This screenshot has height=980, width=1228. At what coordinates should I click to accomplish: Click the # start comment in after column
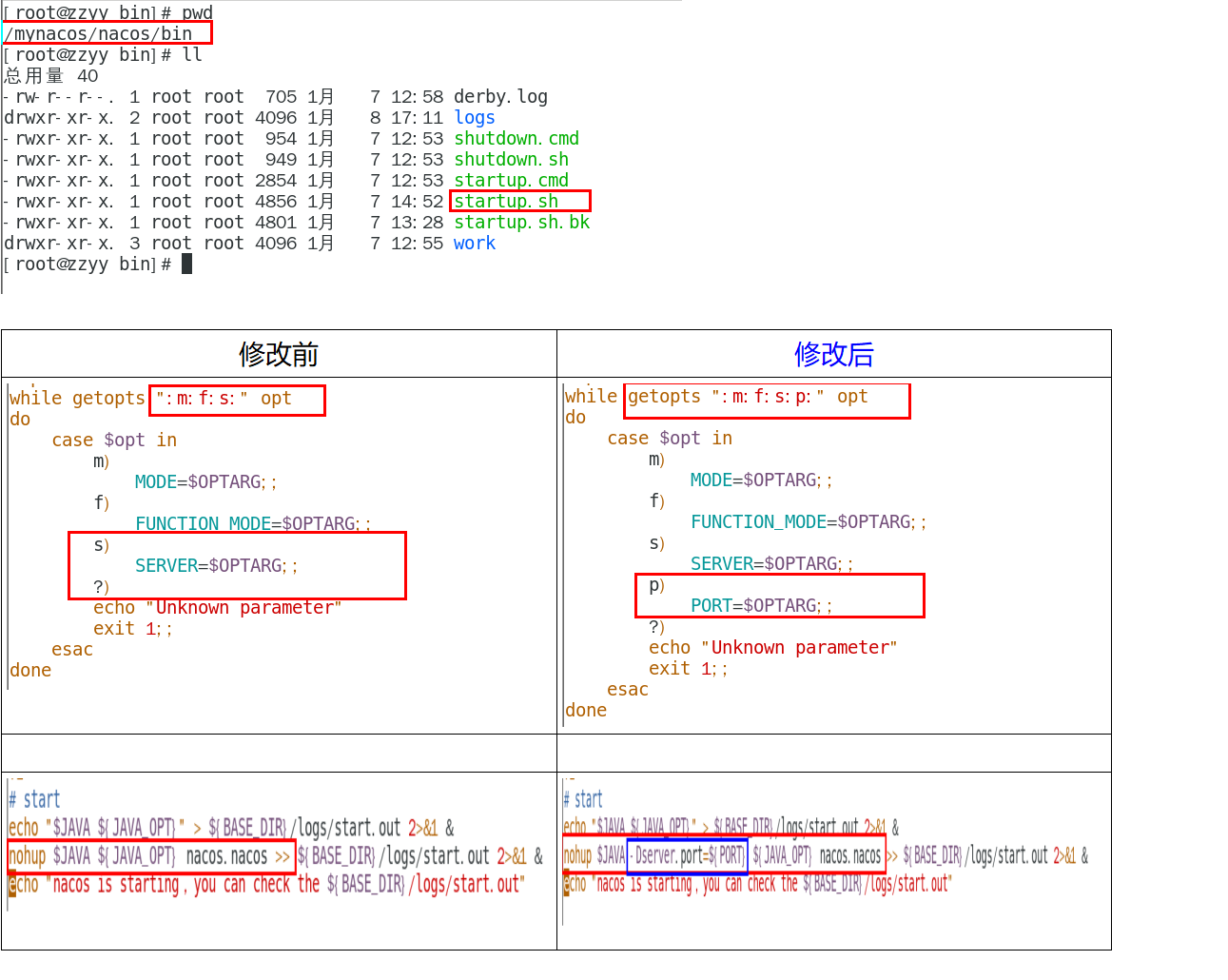point(583,799)
